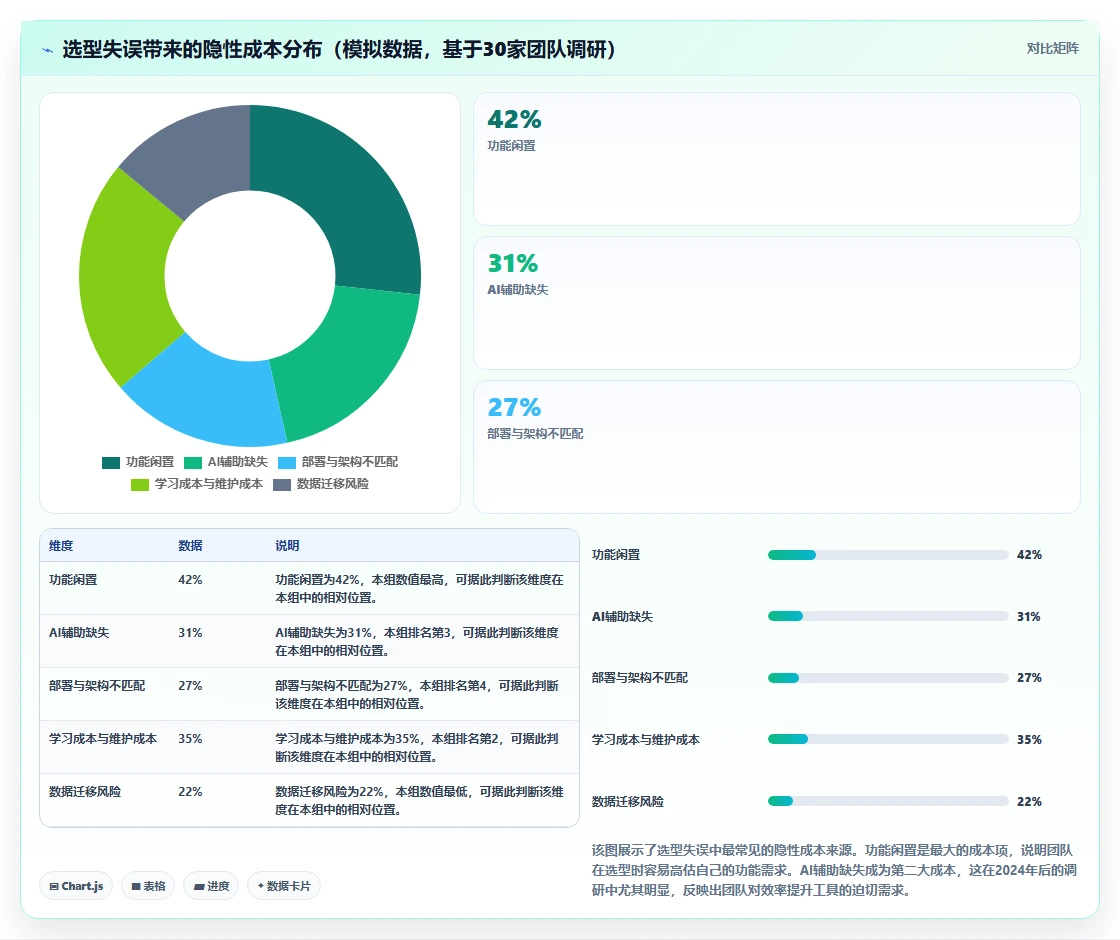This screenshot has height=940, width=1120.
Task: Click the lightning icon beside the title
Action: point(47,50)
